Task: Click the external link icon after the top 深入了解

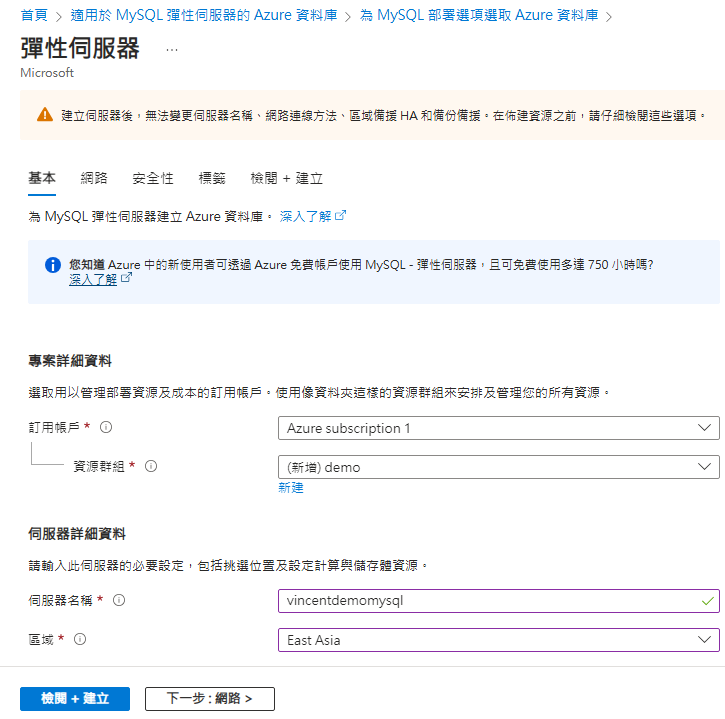Action: pyautogui.click(x=340, y=215)
